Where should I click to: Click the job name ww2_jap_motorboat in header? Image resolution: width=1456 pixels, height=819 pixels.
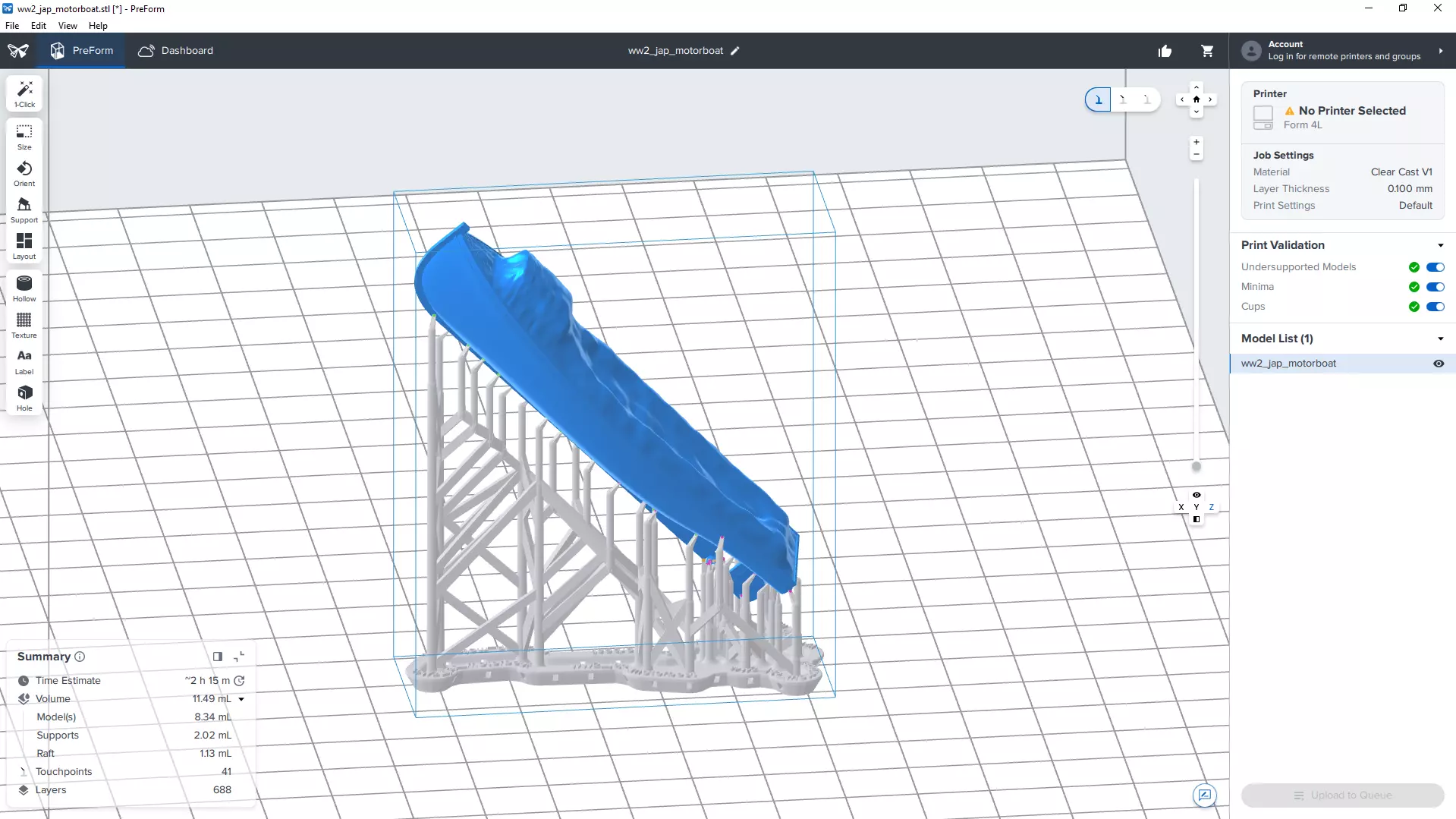pos(675,51)
